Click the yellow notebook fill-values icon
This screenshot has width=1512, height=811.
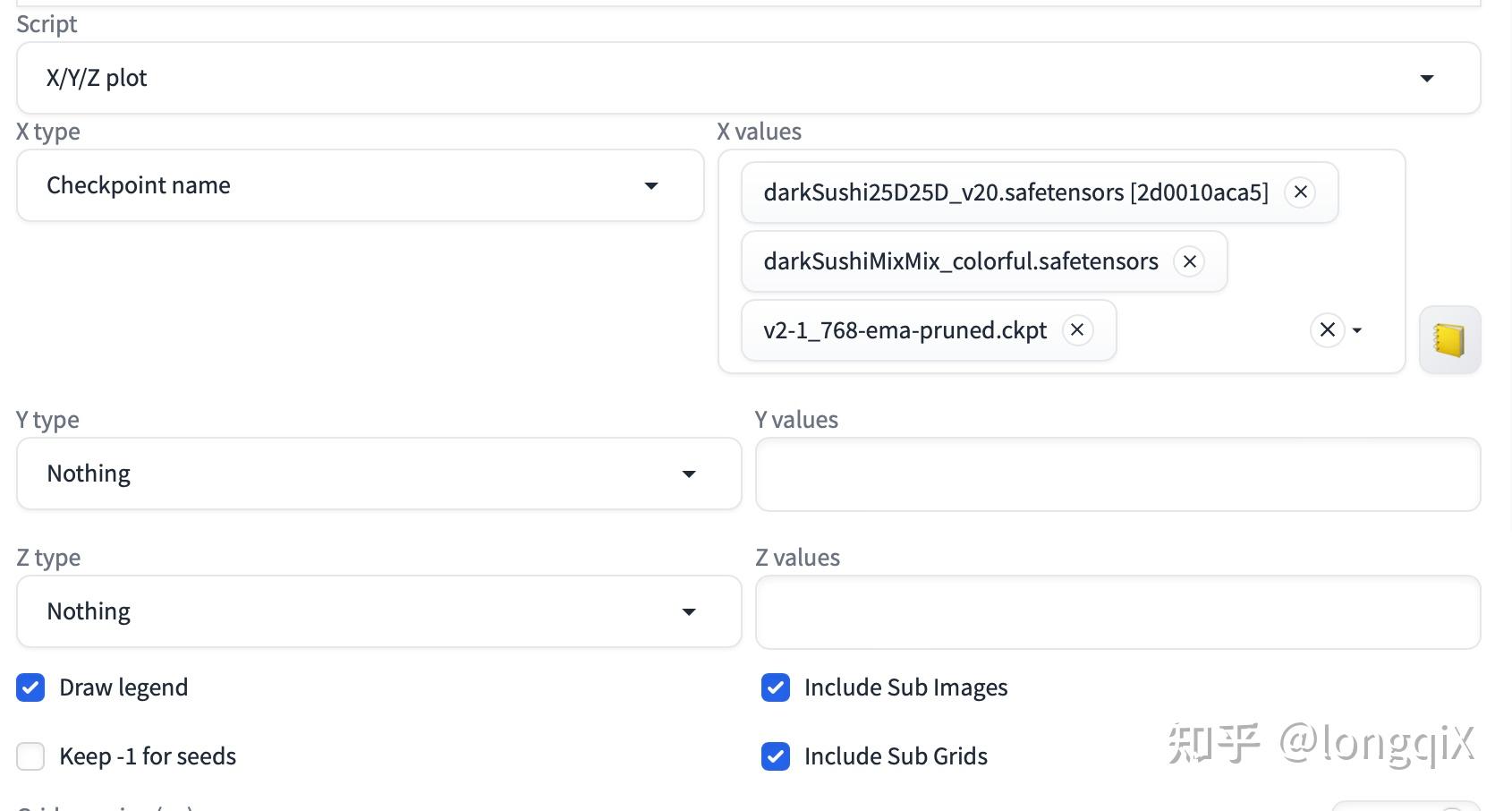point(1449,340)
